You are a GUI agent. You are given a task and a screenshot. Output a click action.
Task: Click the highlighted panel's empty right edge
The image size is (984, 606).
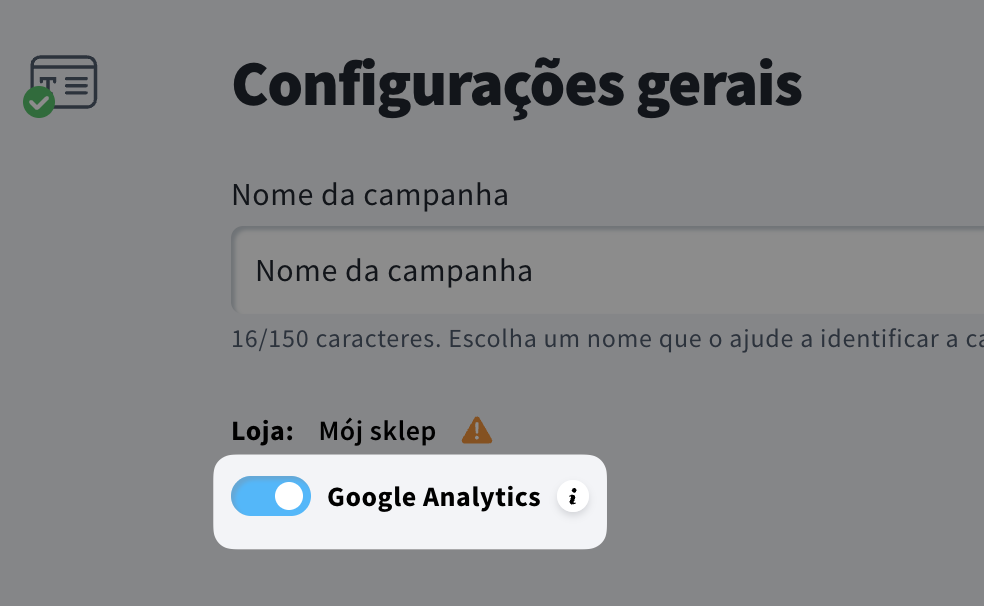click(598, 525)
